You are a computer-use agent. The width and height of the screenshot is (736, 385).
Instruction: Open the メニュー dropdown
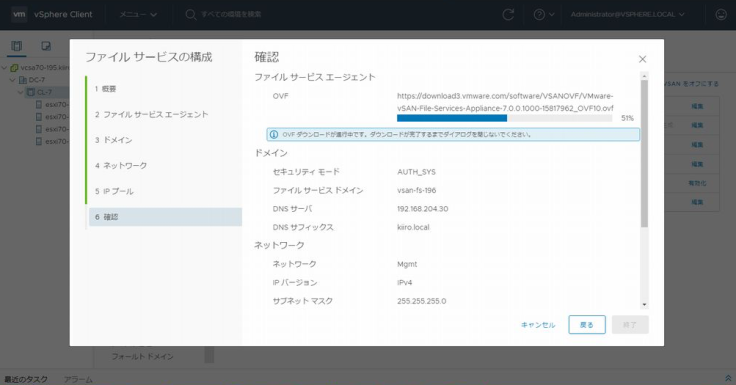pos(138,15)
